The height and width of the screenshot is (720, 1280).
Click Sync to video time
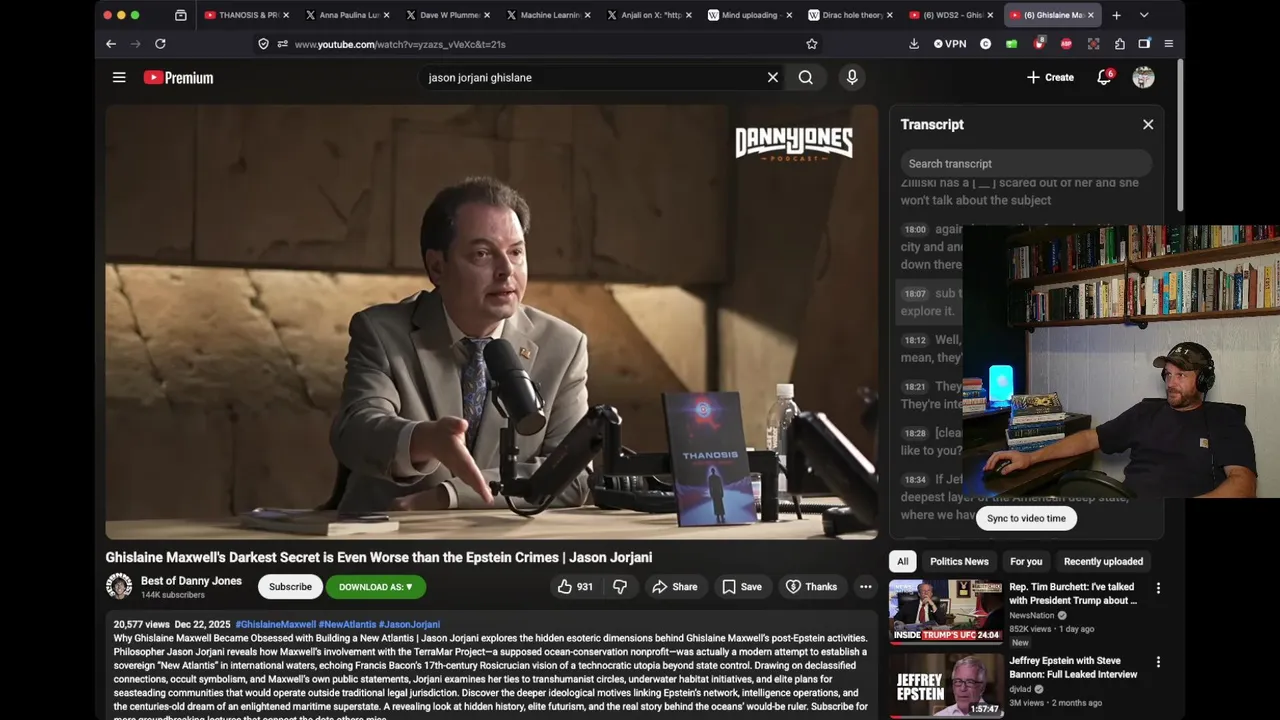1026,518
